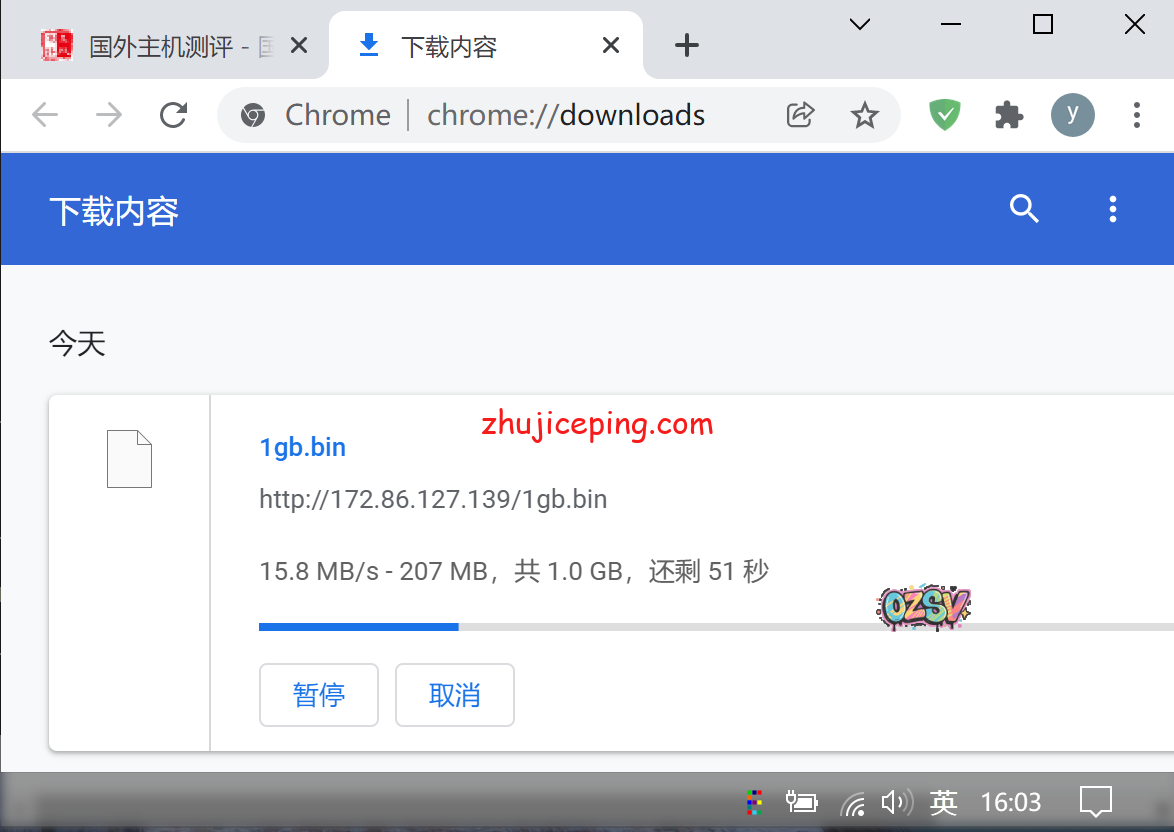The image size is (1174, 832).
Task: Bookmark this page with the star icon
Action: coord(864,116)
